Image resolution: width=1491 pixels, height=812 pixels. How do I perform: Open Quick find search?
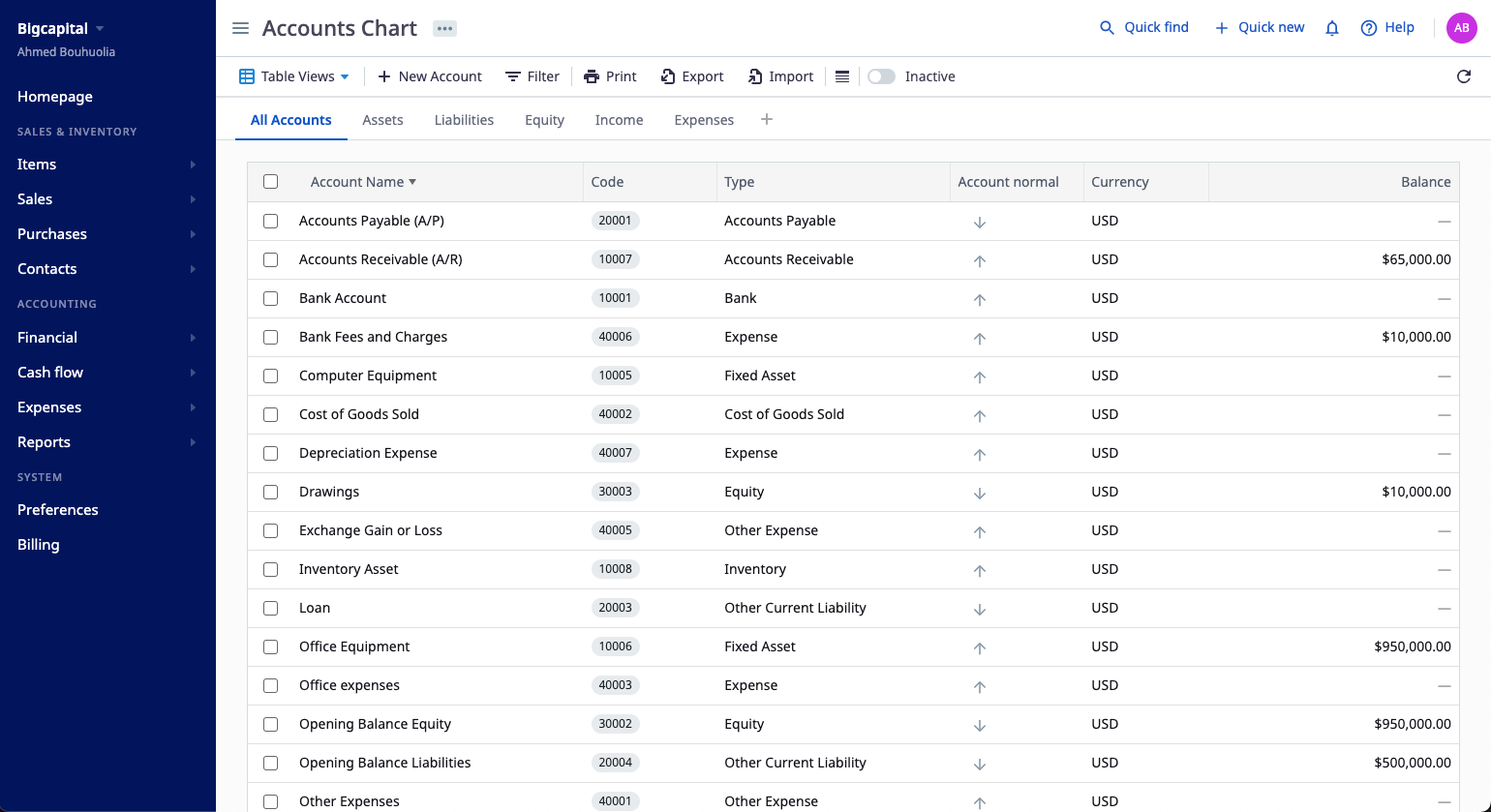click(1143, 27)
